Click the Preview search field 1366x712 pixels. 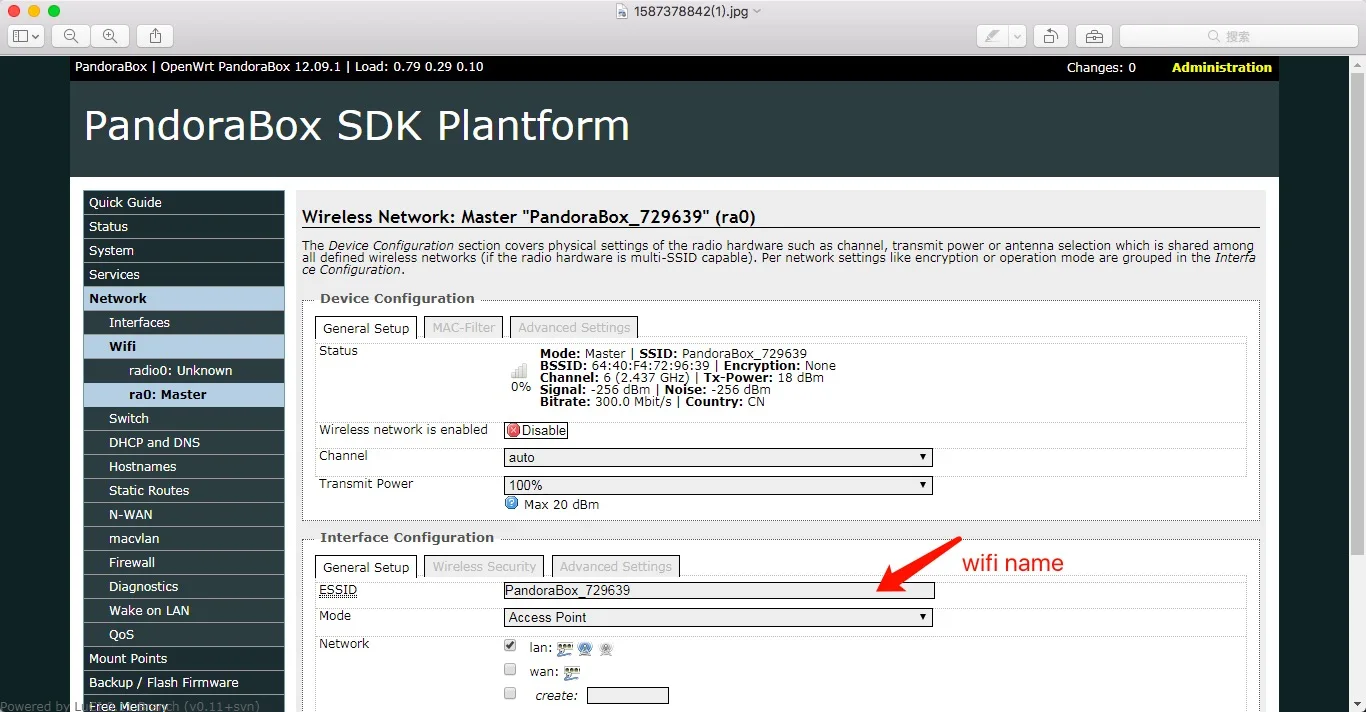[1237, 36]
